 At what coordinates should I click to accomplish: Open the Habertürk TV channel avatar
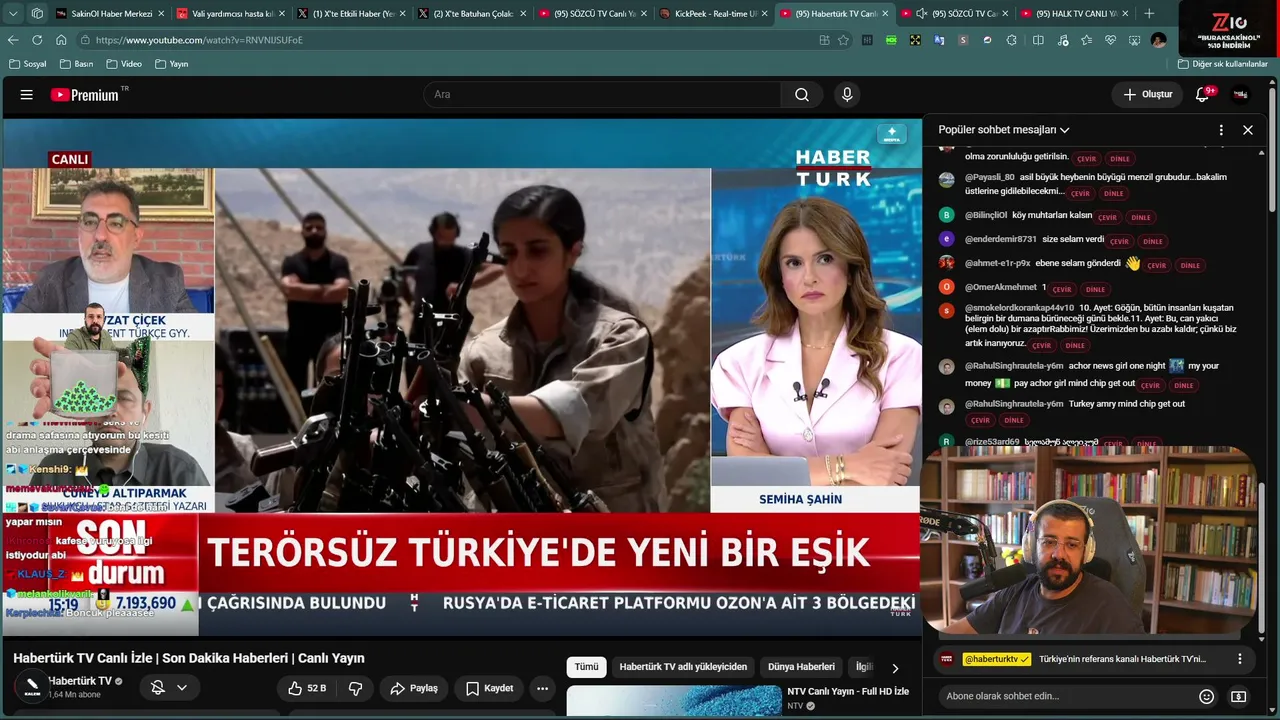(x=32, y=687)
